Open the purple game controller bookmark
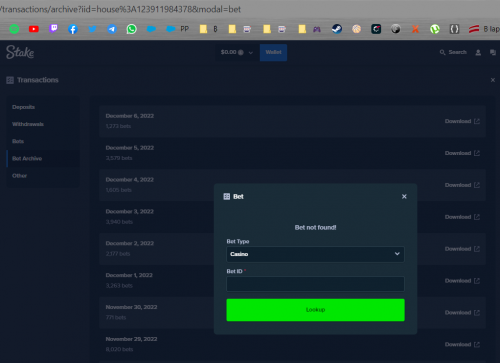Image resolution: width=500 pixels, height=363 pixels. click(x=317, y=29)
